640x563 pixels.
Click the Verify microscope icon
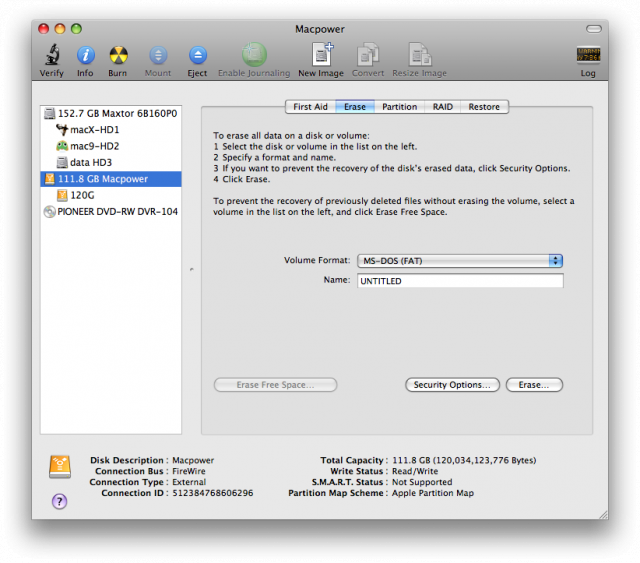pos(52,55)
